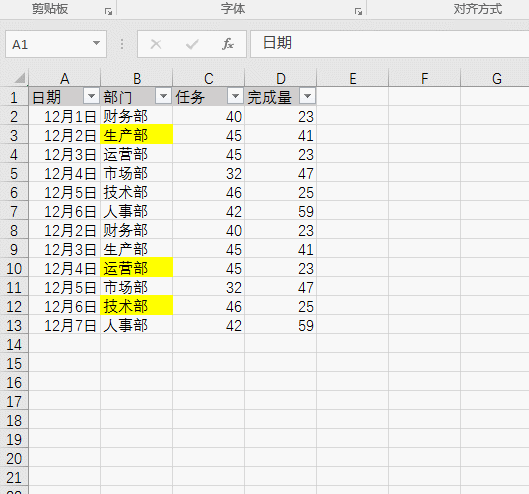
Task: Click the 市场部 cell in row 11
Action: point(137,287)
